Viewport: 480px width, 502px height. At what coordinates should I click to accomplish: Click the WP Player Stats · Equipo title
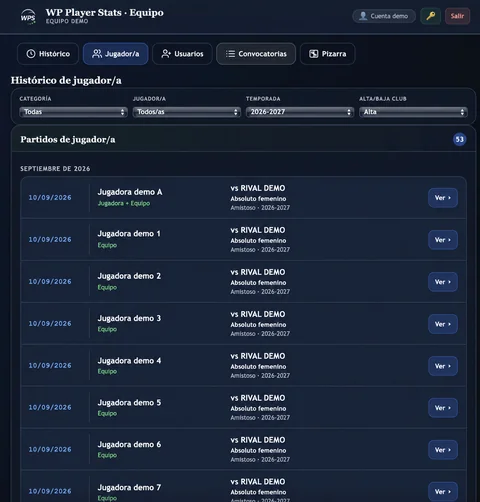[105, 13]
